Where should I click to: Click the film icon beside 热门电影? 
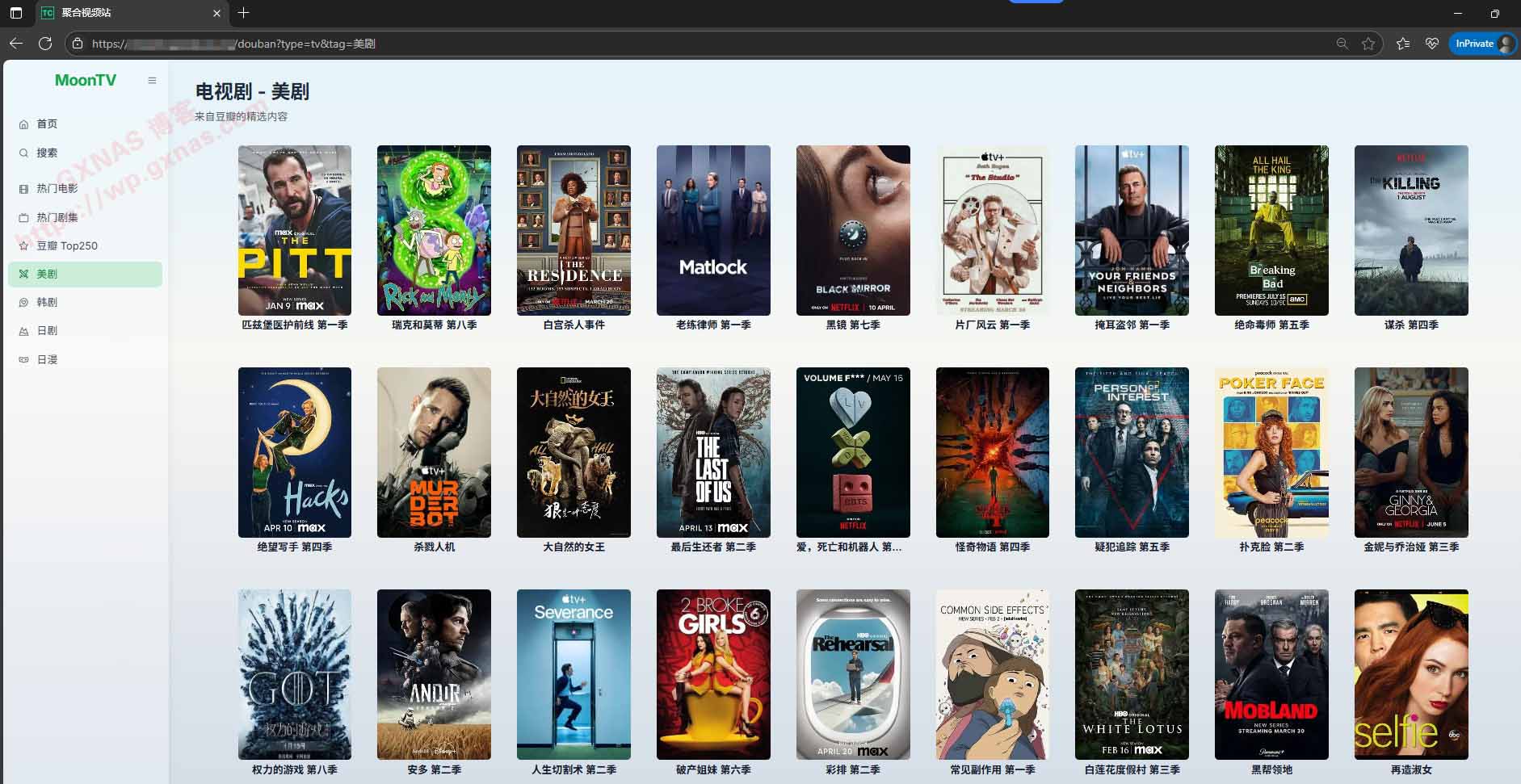tap(23, 189)
